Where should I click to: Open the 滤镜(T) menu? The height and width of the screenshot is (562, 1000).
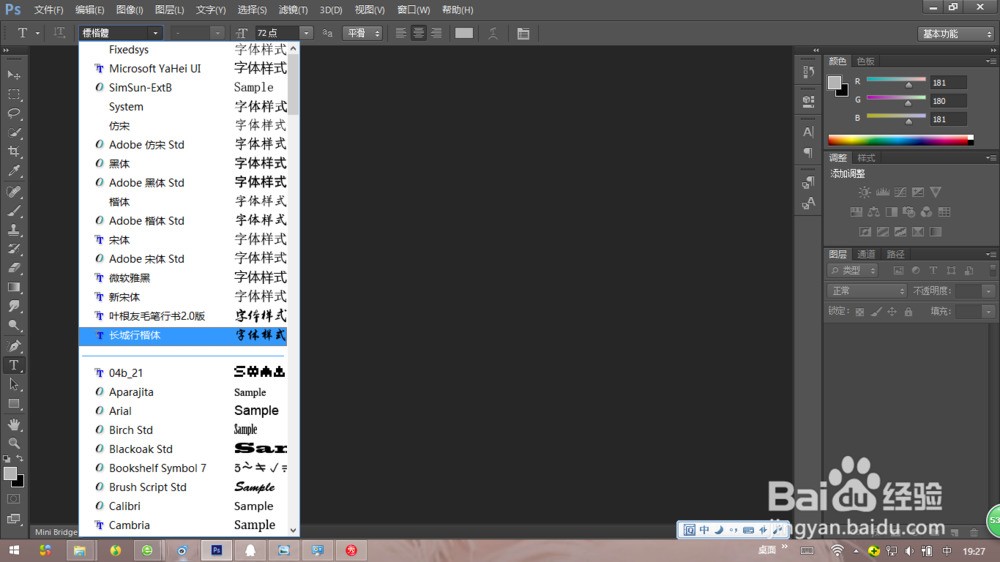pos(293,10)
